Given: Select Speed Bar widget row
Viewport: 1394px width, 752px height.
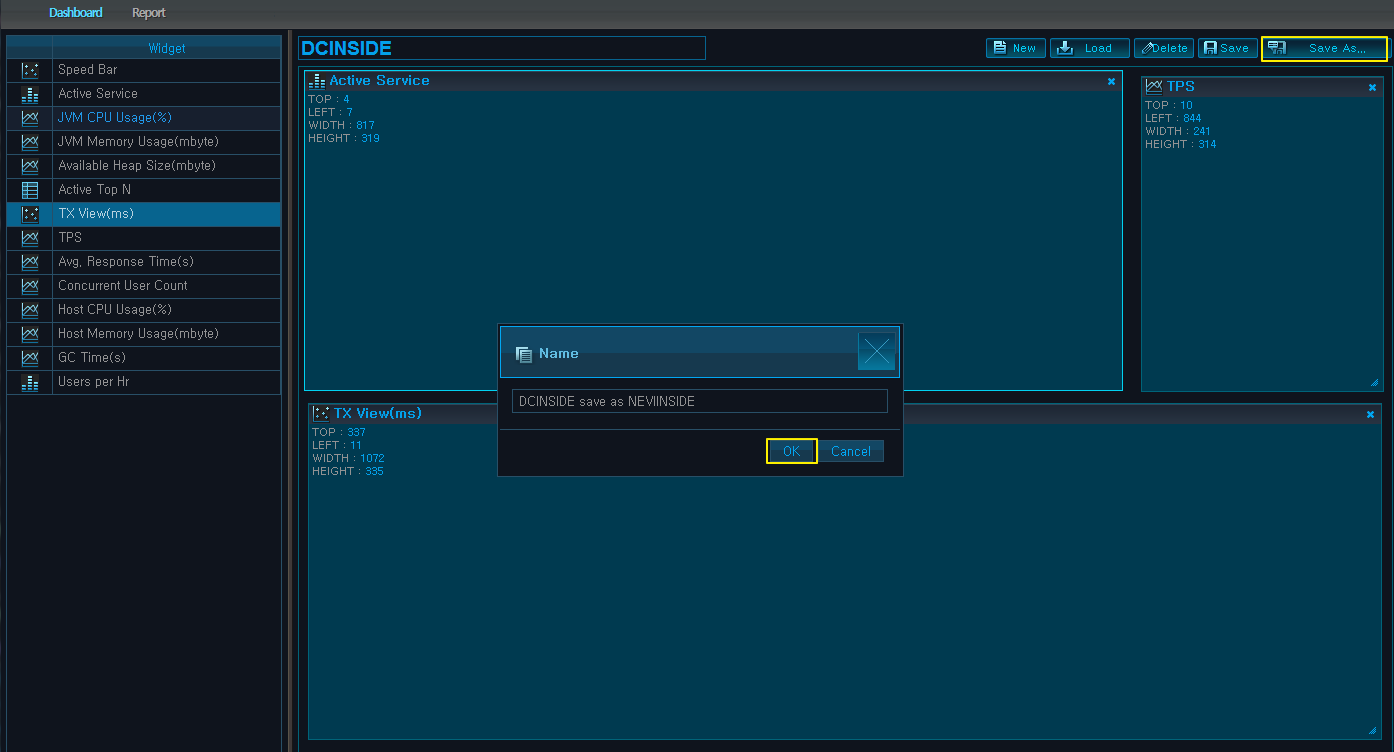Looking at the screenshot, I should coord(144,70).
